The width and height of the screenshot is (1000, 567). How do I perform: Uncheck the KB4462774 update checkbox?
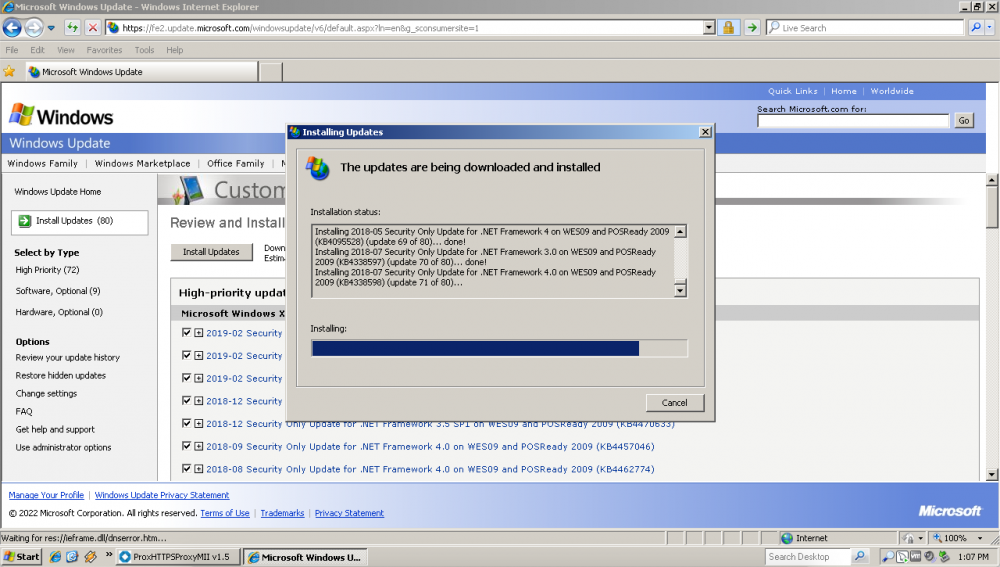click(186, 468)
